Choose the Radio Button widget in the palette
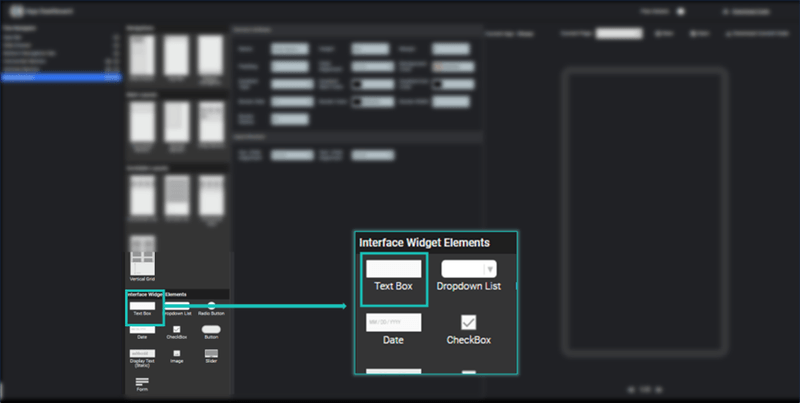 pos(211,306)
